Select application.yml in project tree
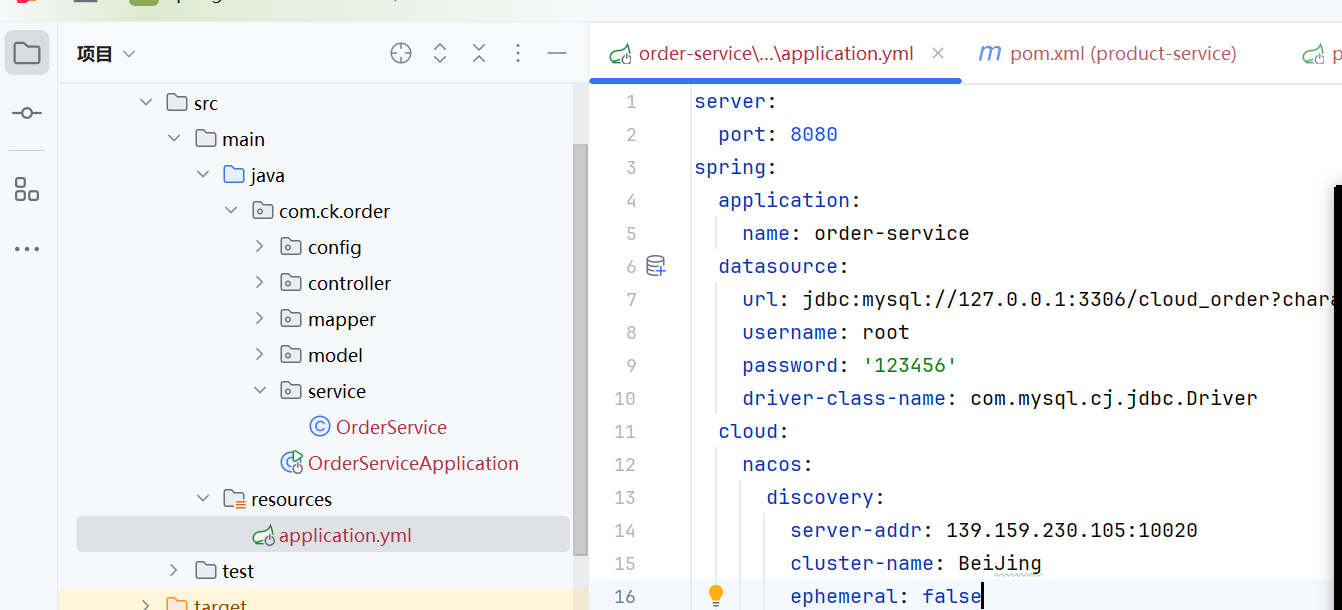The image size is (1342, 610). (323, 535)
